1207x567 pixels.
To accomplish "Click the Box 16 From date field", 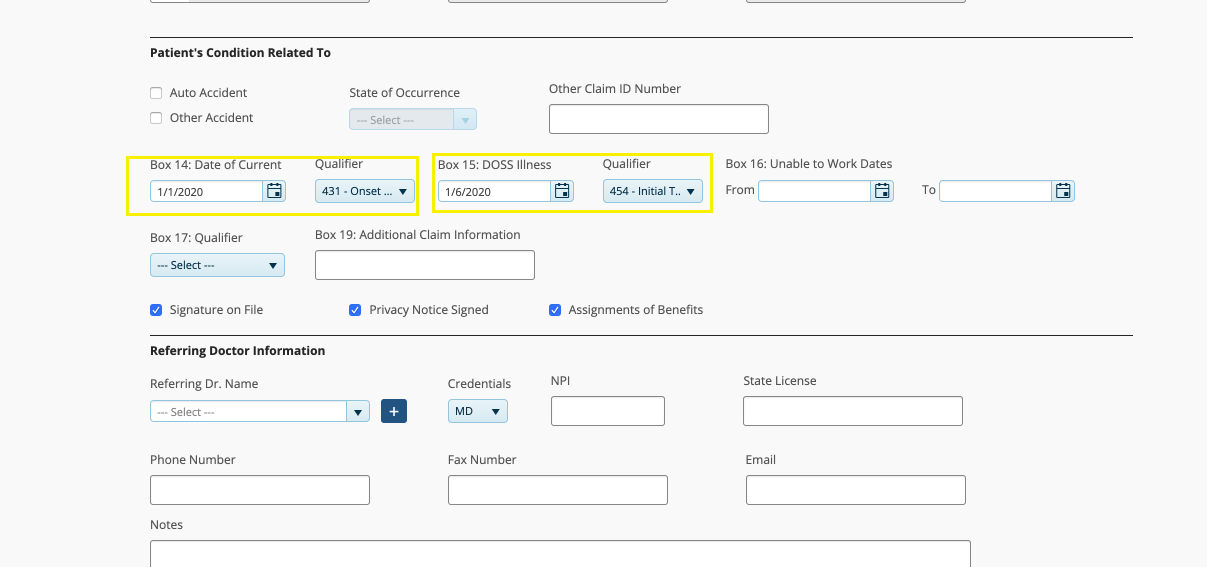I will coord(815,190).
